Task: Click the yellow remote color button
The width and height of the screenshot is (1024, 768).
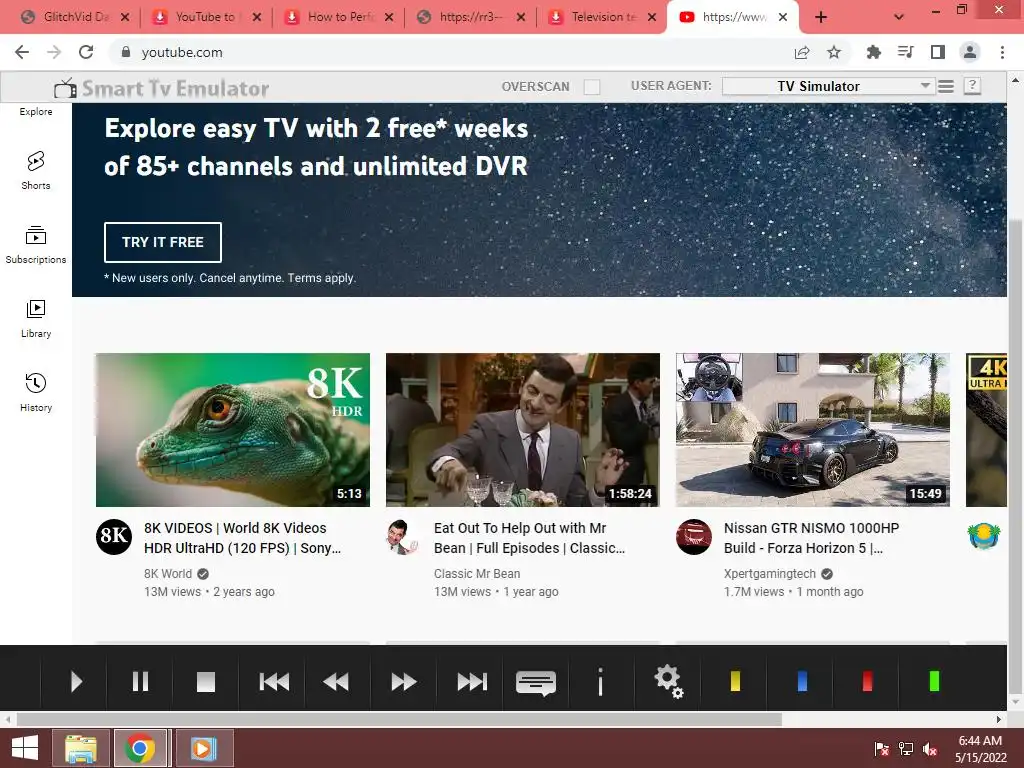Action: [x=735, y=681]
